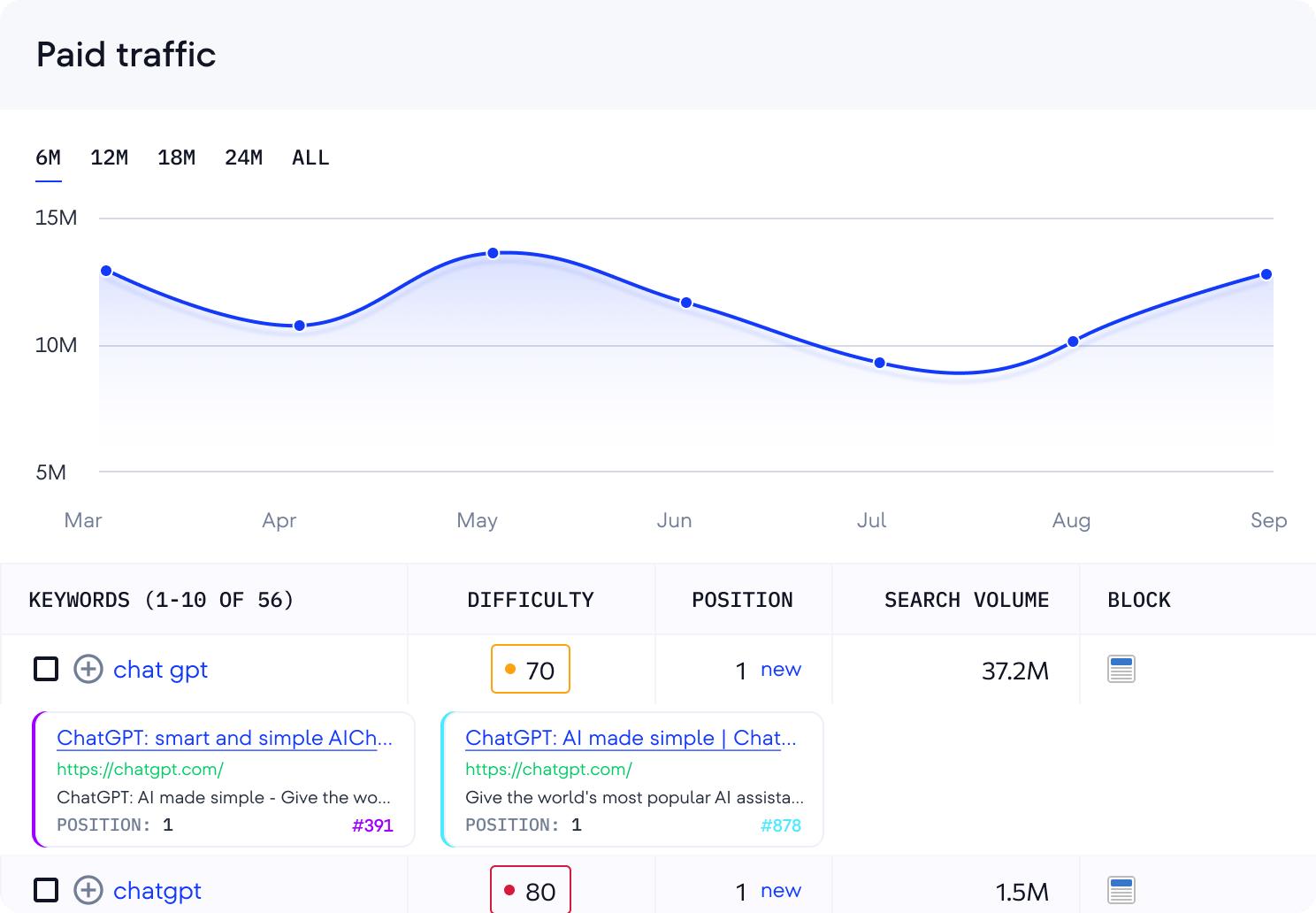
Task: Click the July data point on chart
Action: coord(879,363)
